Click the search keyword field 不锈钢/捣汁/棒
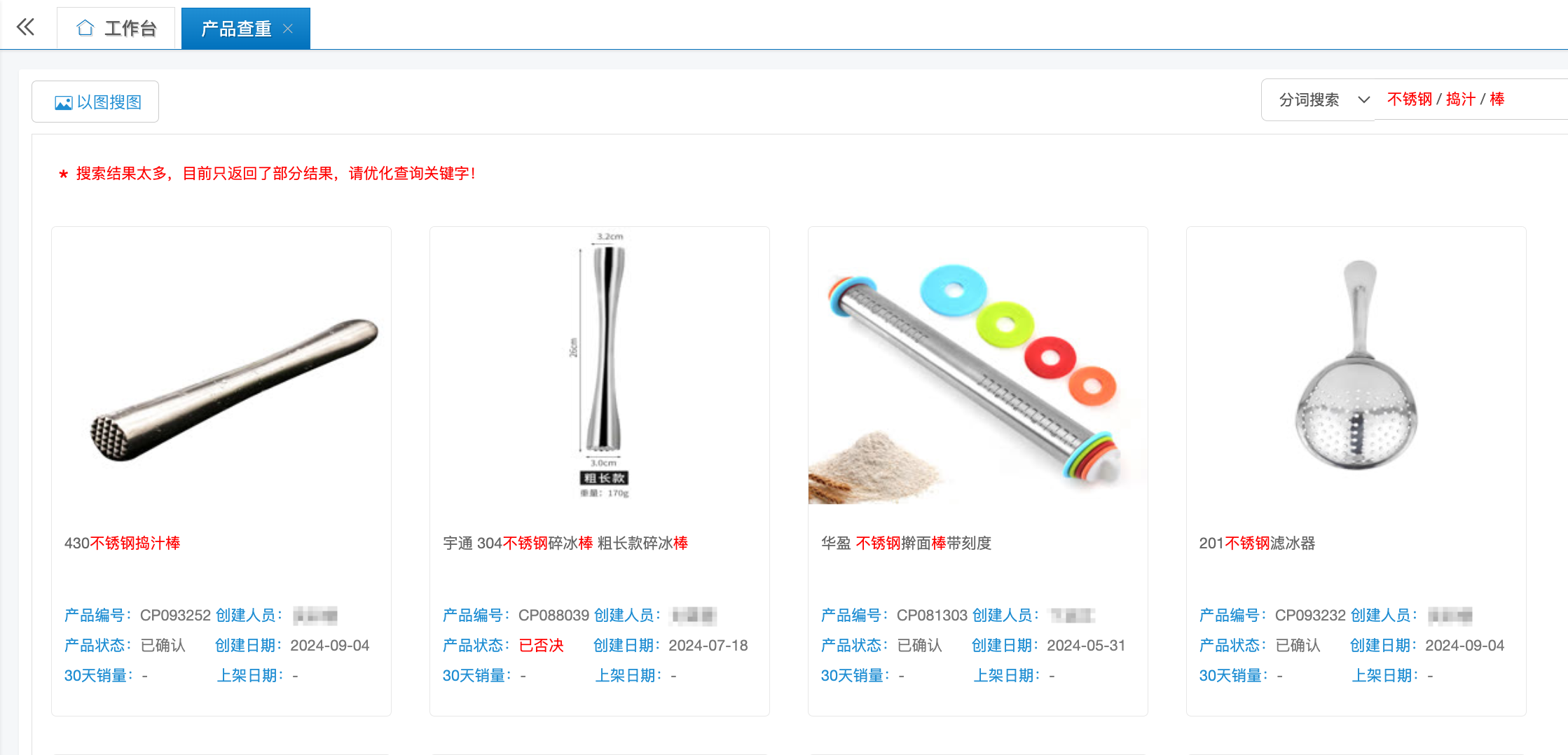This screenshot has height=755, width=1568. tap(1471, 99)
